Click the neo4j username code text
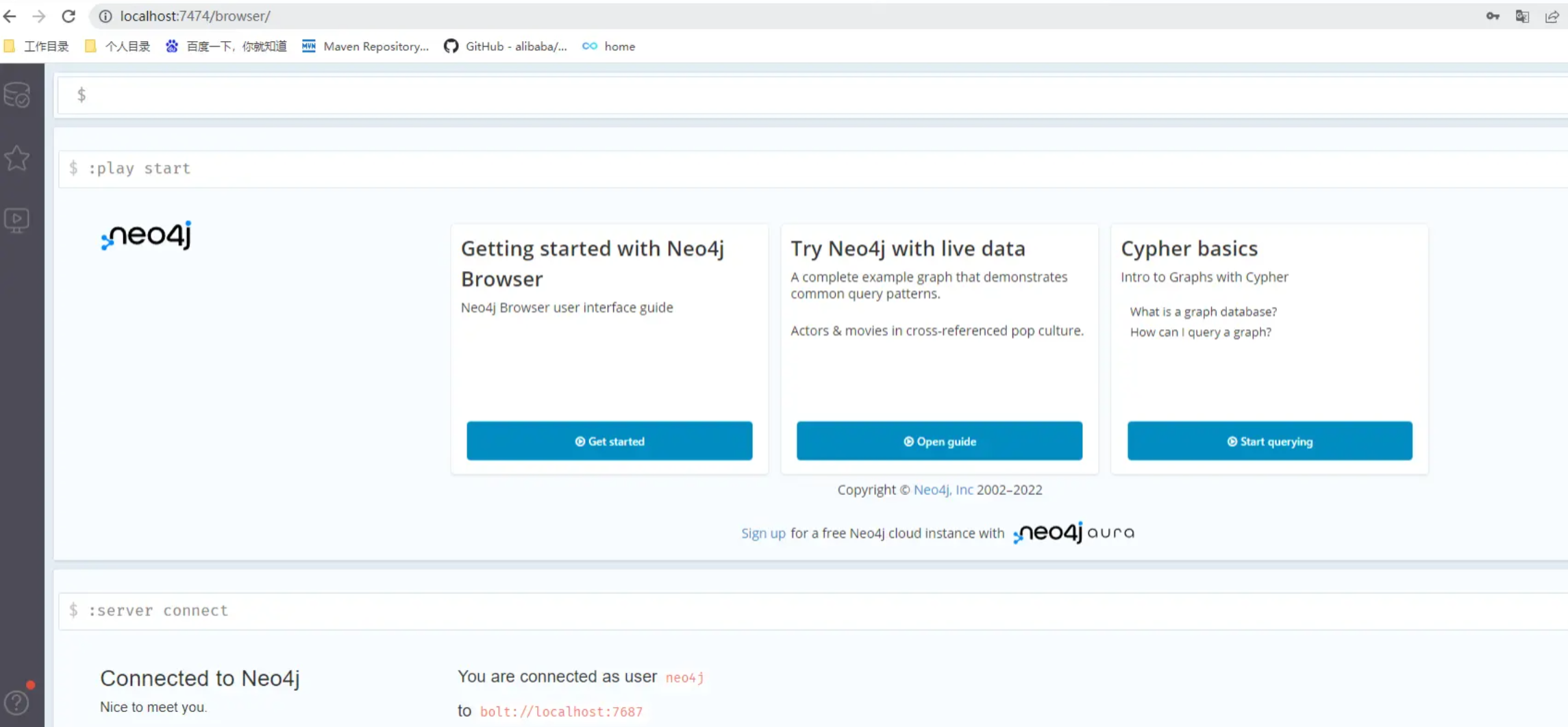1568x727 pixels. pyautogui.click(x=684, y=678)
